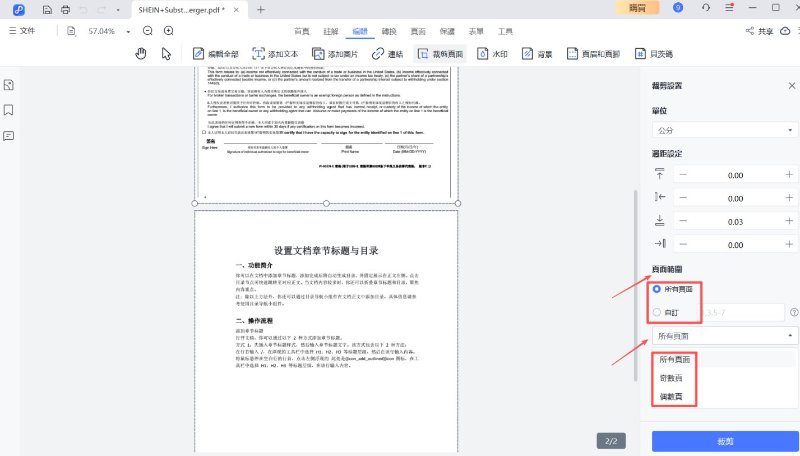Viewport: 800px width, 456px height.
Task: Zoom out with the minus magnifier
Action: click(x=147, y=31)
